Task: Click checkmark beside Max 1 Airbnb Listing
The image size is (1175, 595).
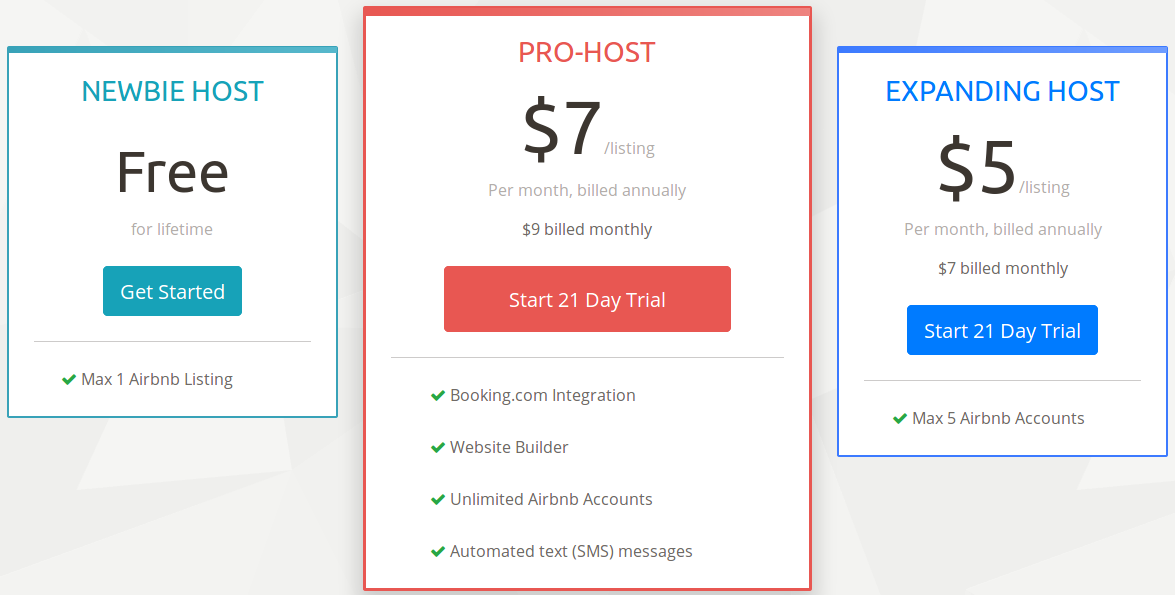Action: [x=69, y=380]
